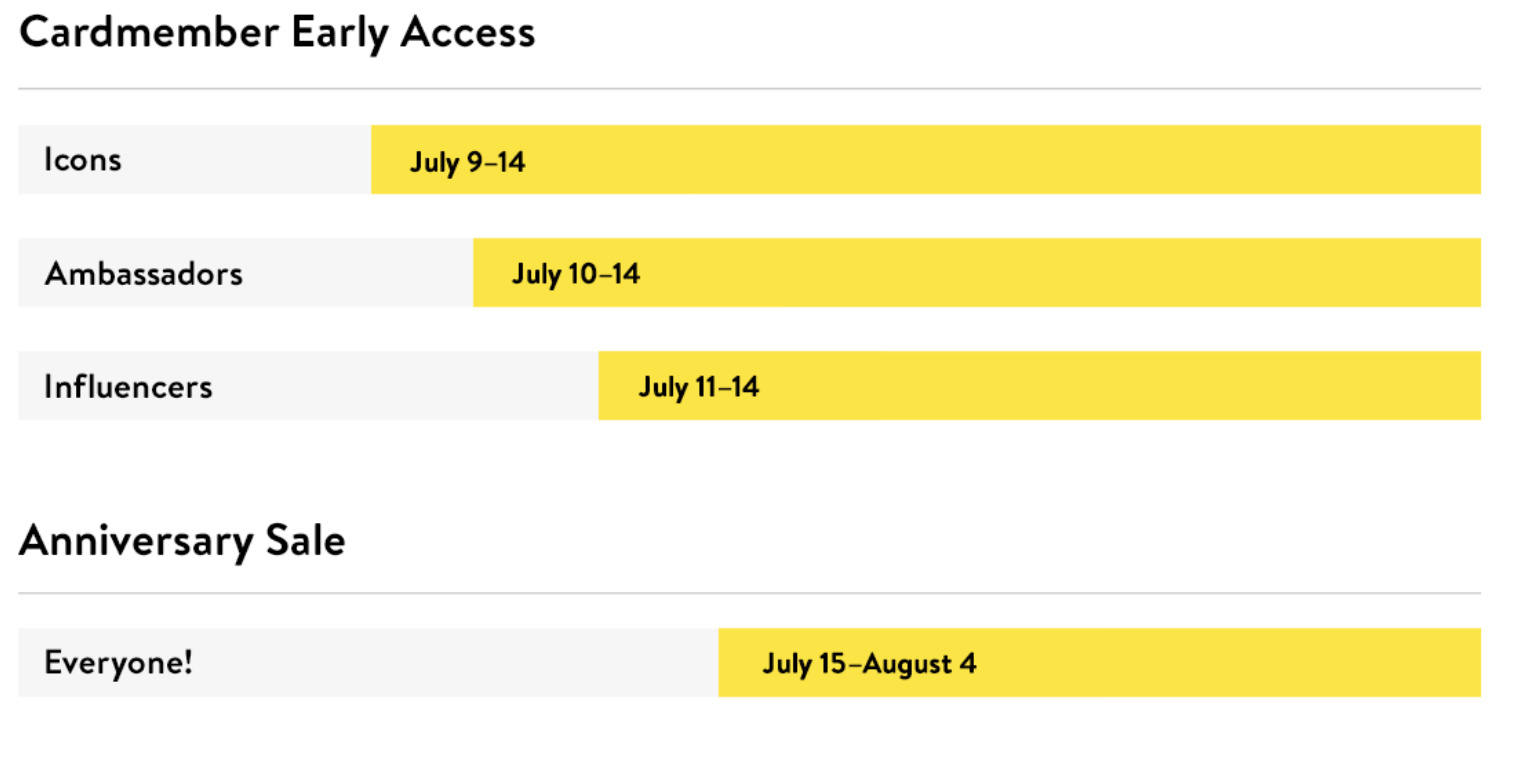This screenshot has width=1517, height=767.
Task: Click the Cardmember Early Access heading
Action: click(x=277, y=33)
